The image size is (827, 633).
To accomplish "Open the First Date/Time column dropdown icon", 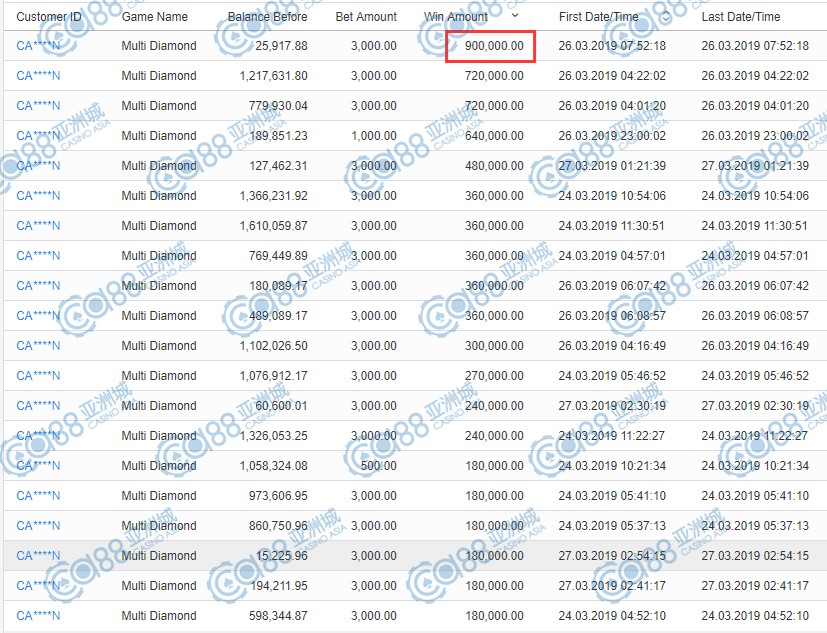I will [x=666, y=18].
